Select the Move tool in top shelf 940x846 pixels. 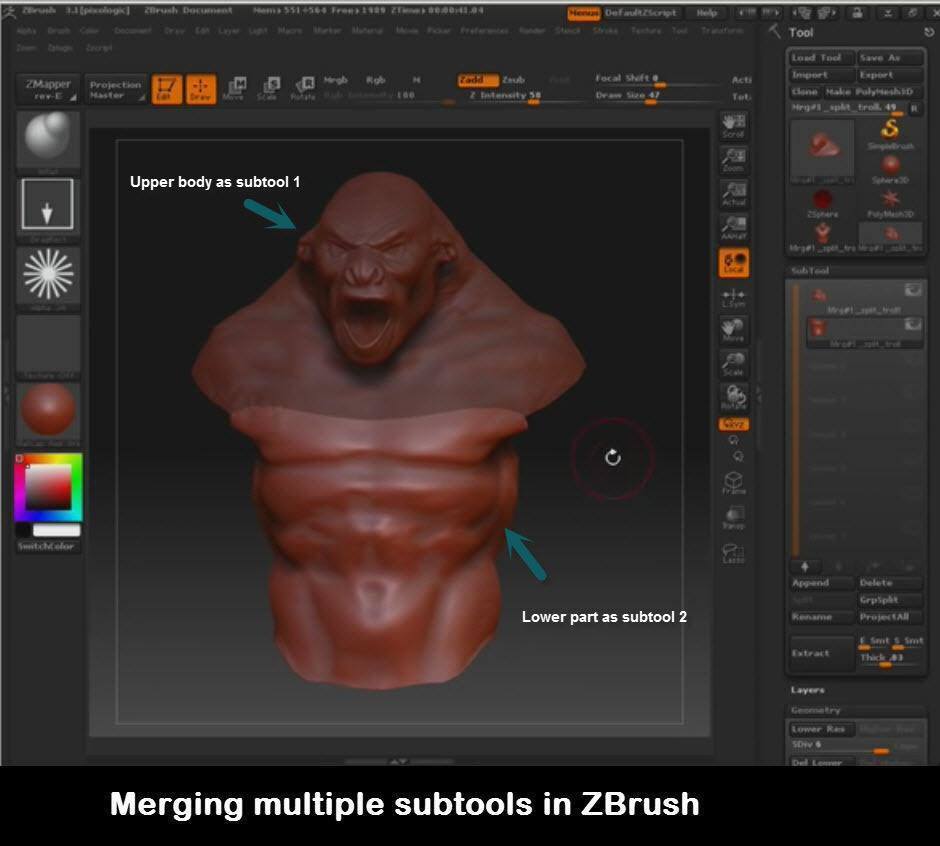coord(234,89)
